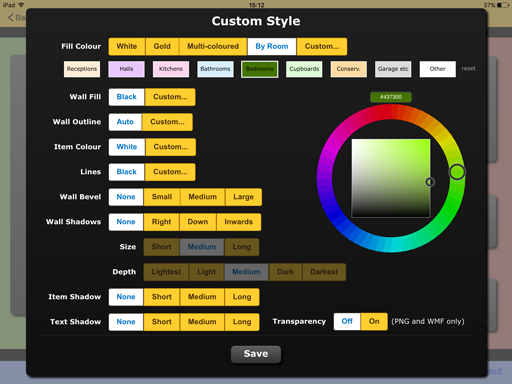
Task: Set Wall Shadows to Down
Action: [x=198, y=222]
